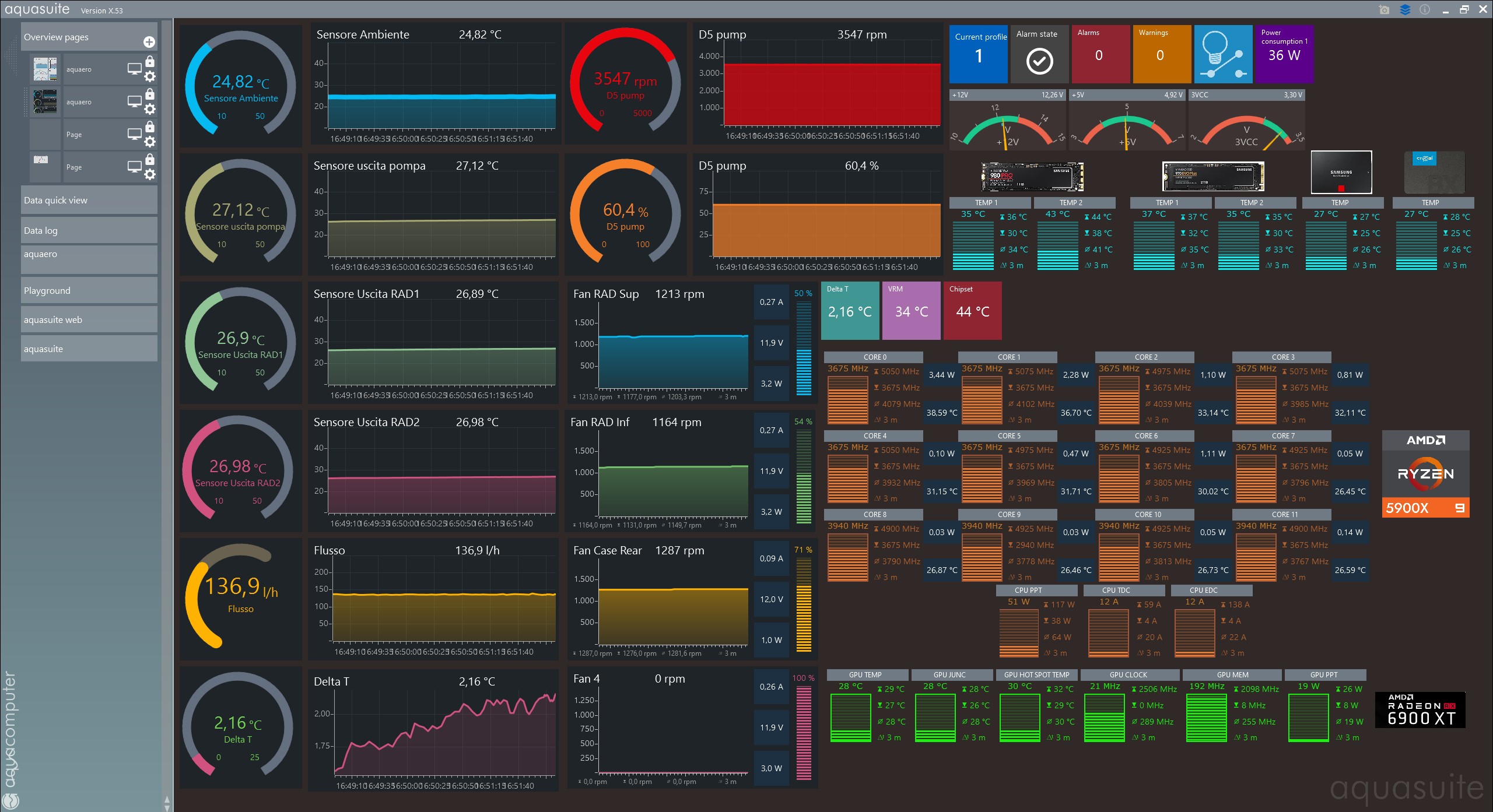The image size is (1493, 812).
Task: Expand the Data log section
Action: coord(89,230)
